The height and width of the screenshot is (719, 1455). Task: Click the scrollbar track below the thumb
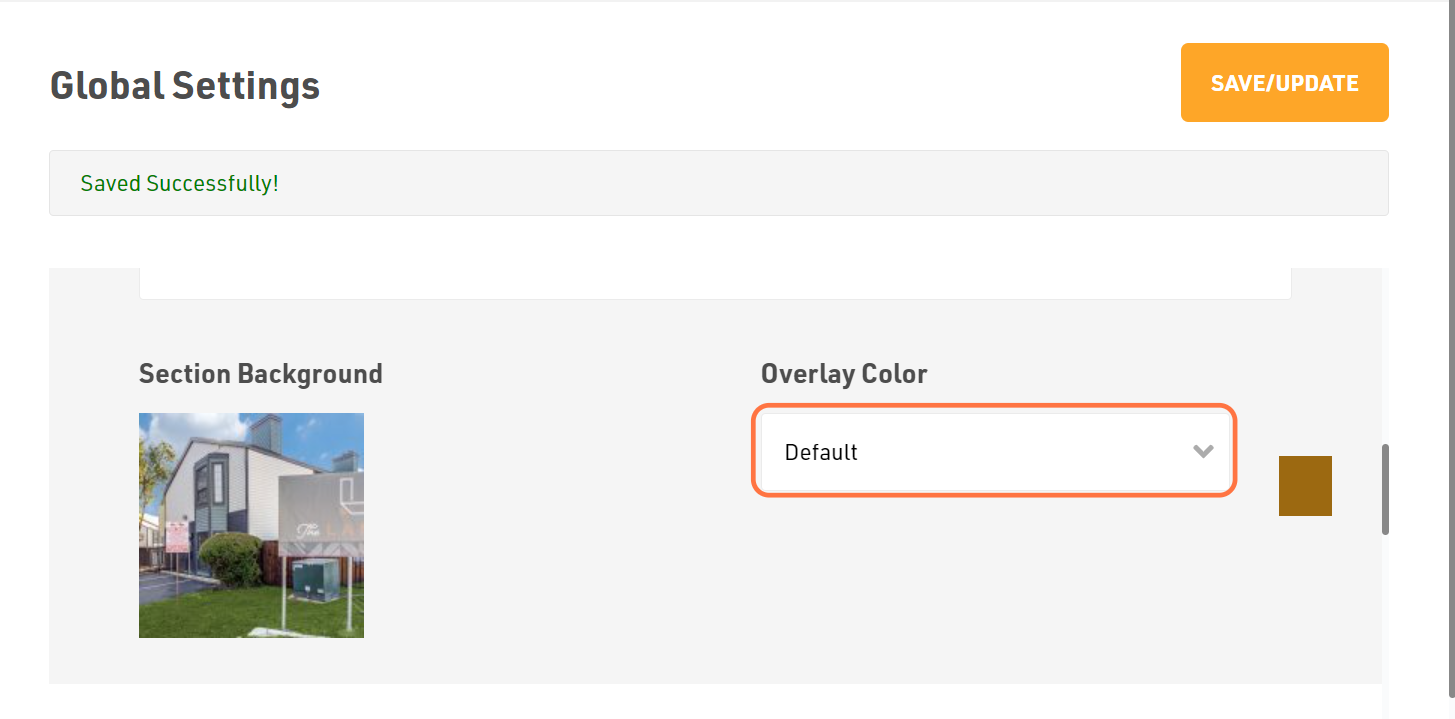(x=1385, y=608)
